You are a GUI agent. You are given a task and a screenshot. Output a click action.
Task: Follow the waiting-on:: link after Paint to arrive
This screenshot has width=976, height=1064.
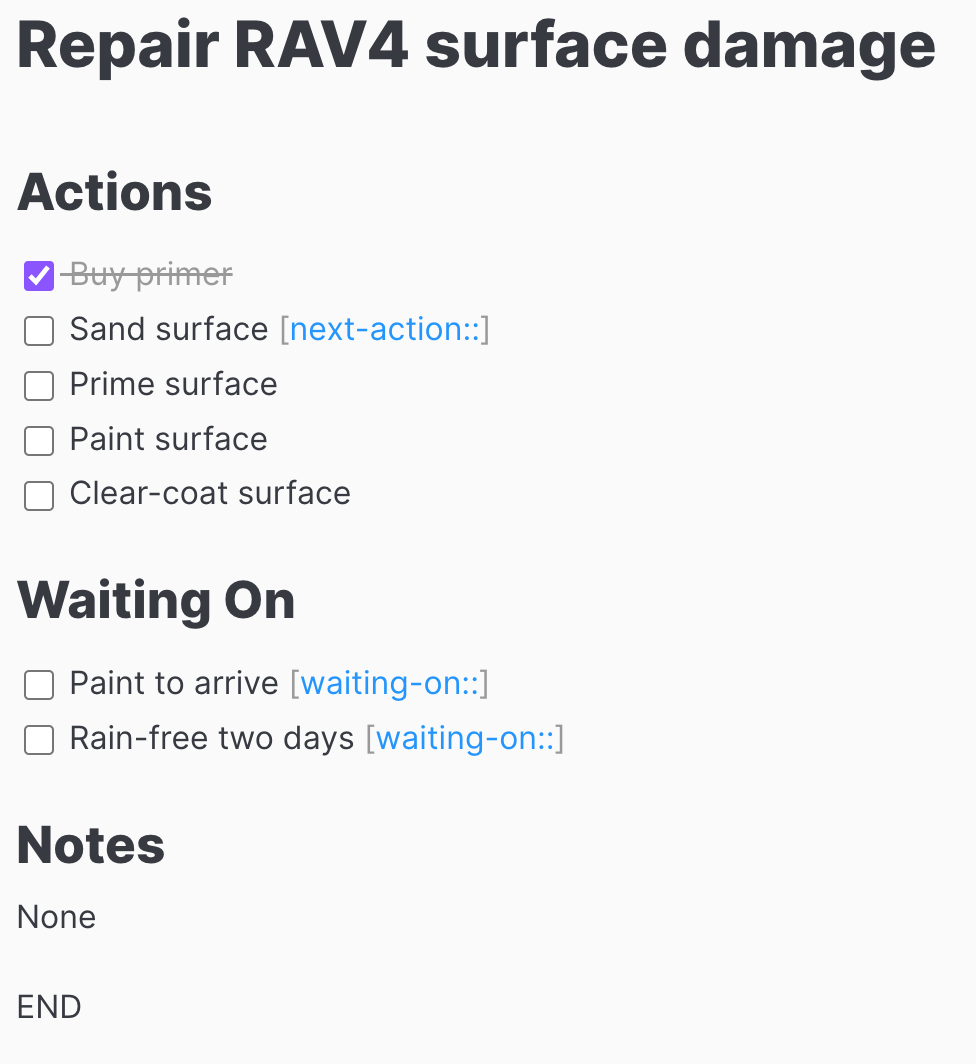(x=390, y=683)
